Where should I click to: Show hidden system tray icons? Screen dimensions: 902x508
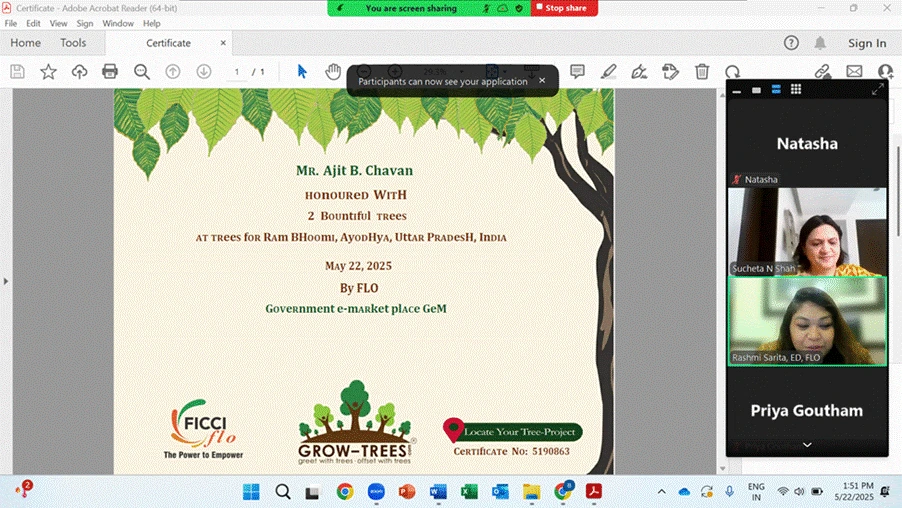click(661, 492)
